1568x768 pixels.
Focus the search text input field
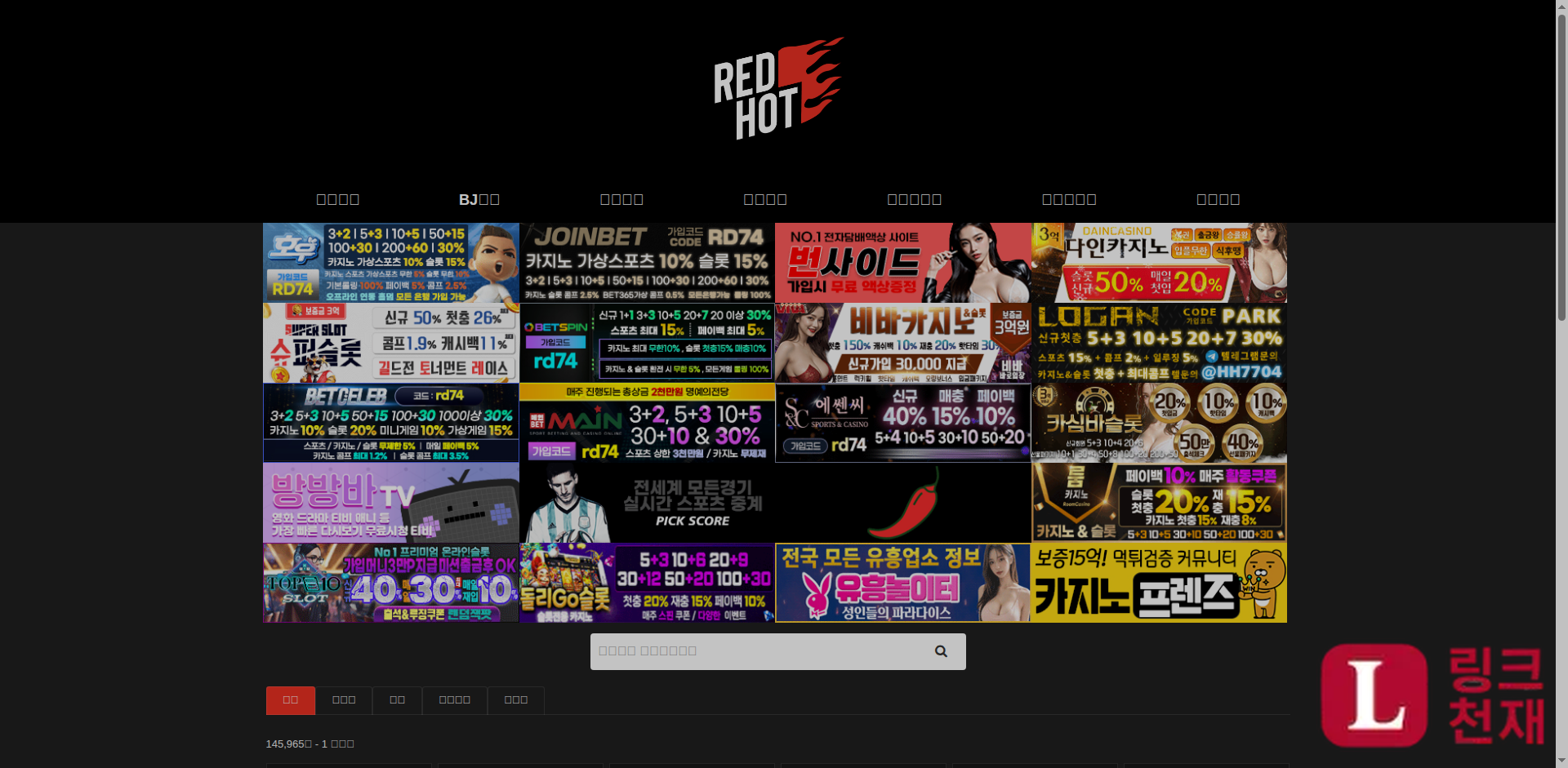(754, 651)
